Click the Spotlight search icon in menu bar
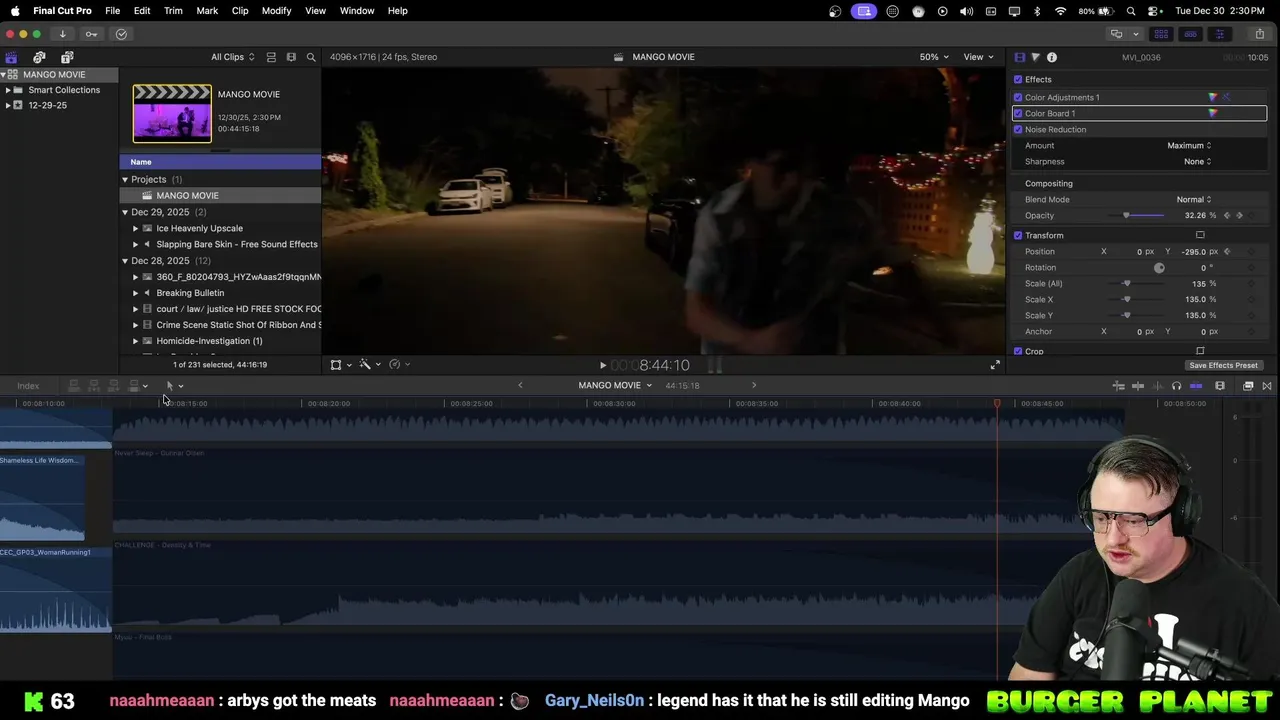 [x=1131, y=10]
